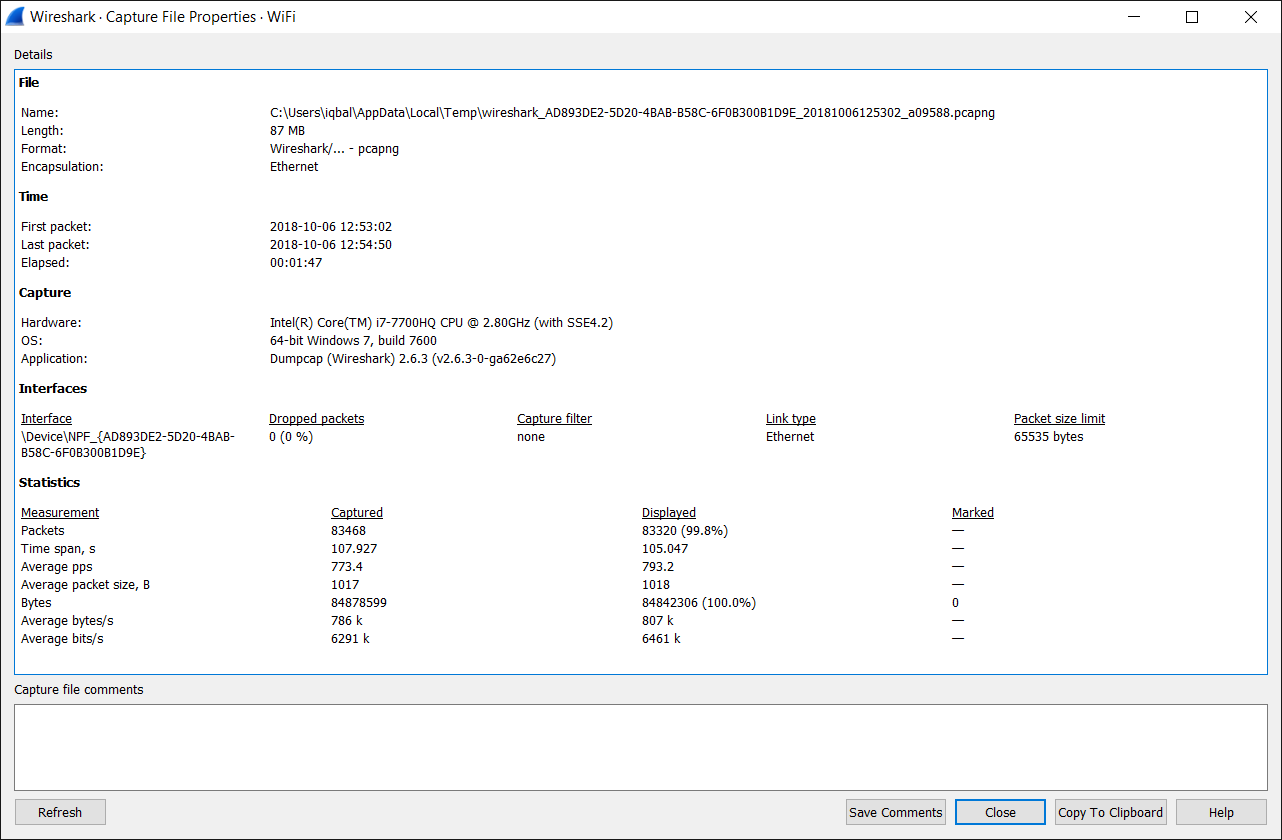Image resolution: width=1282 pixels, height=840 pixels.
Task: Open the Help button
Action: click(x=1221, y=812)
